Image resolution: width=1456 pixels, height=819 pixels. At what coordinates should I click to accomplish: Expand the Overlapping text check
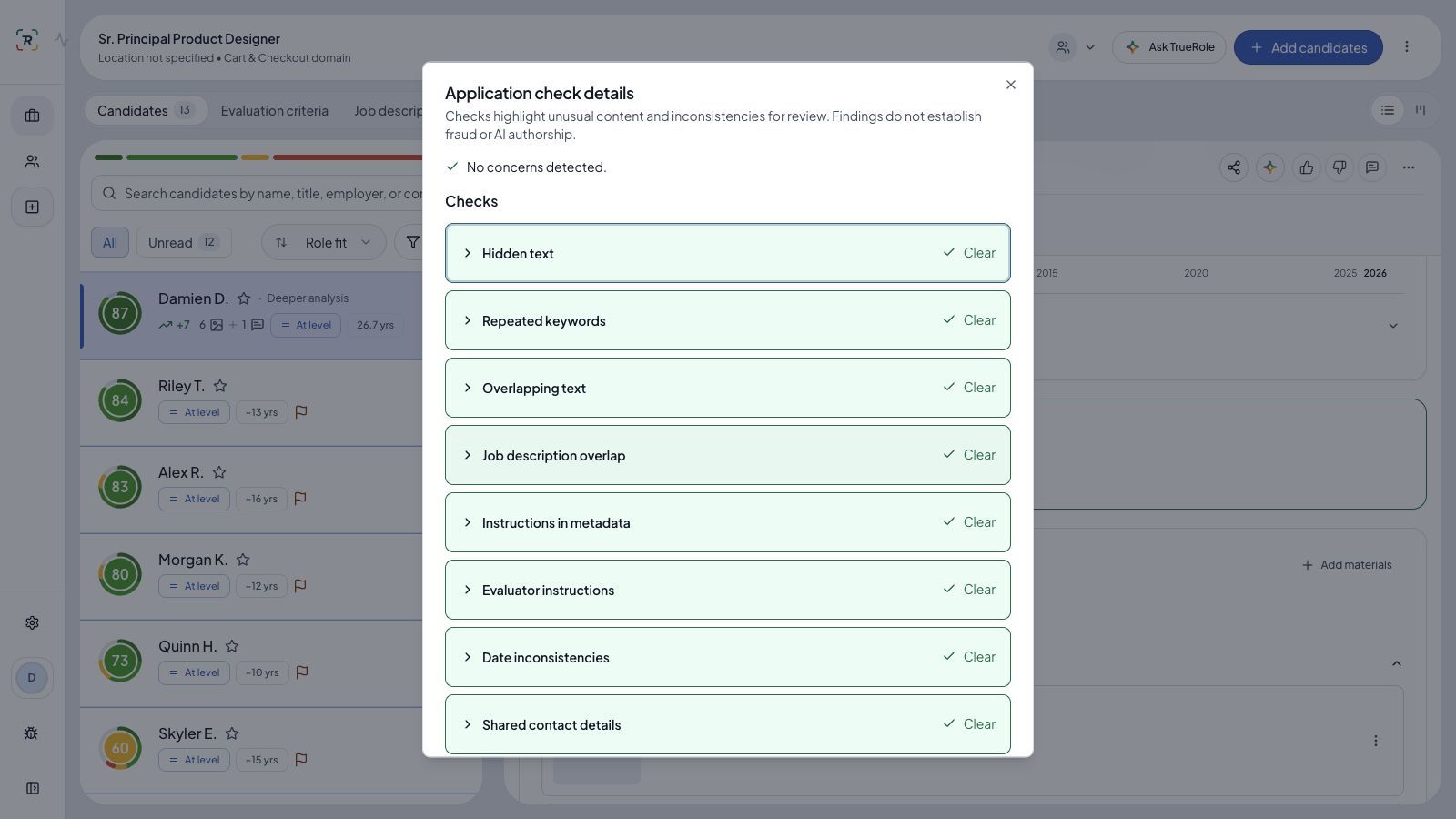click(727, 388)
